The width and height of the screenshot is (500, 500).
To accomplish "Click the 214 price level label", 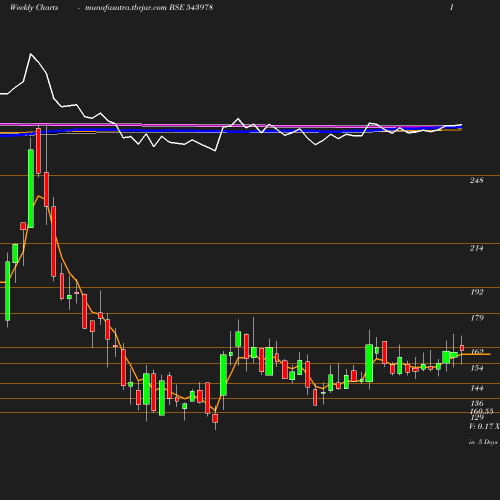I will coord(477,248).
